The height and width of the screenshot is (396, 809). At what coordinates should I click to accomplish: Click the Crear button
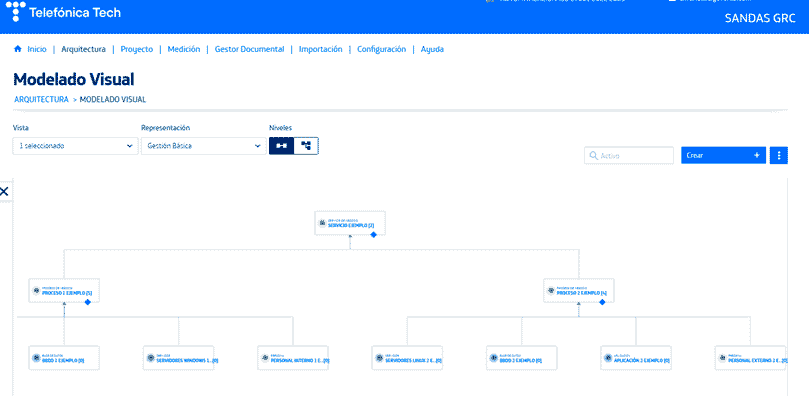click(x=723, y=155)
